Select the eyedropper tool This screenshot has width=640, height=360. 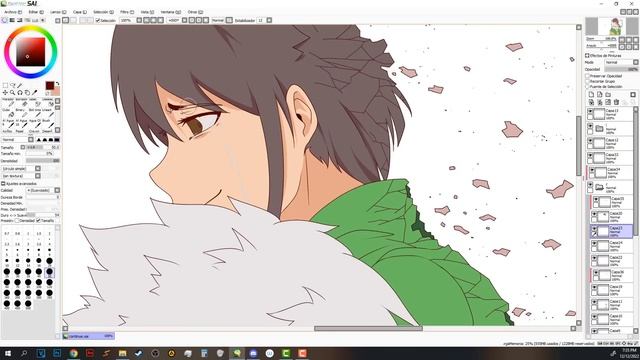pyautogui.click(x=34, y=93)
